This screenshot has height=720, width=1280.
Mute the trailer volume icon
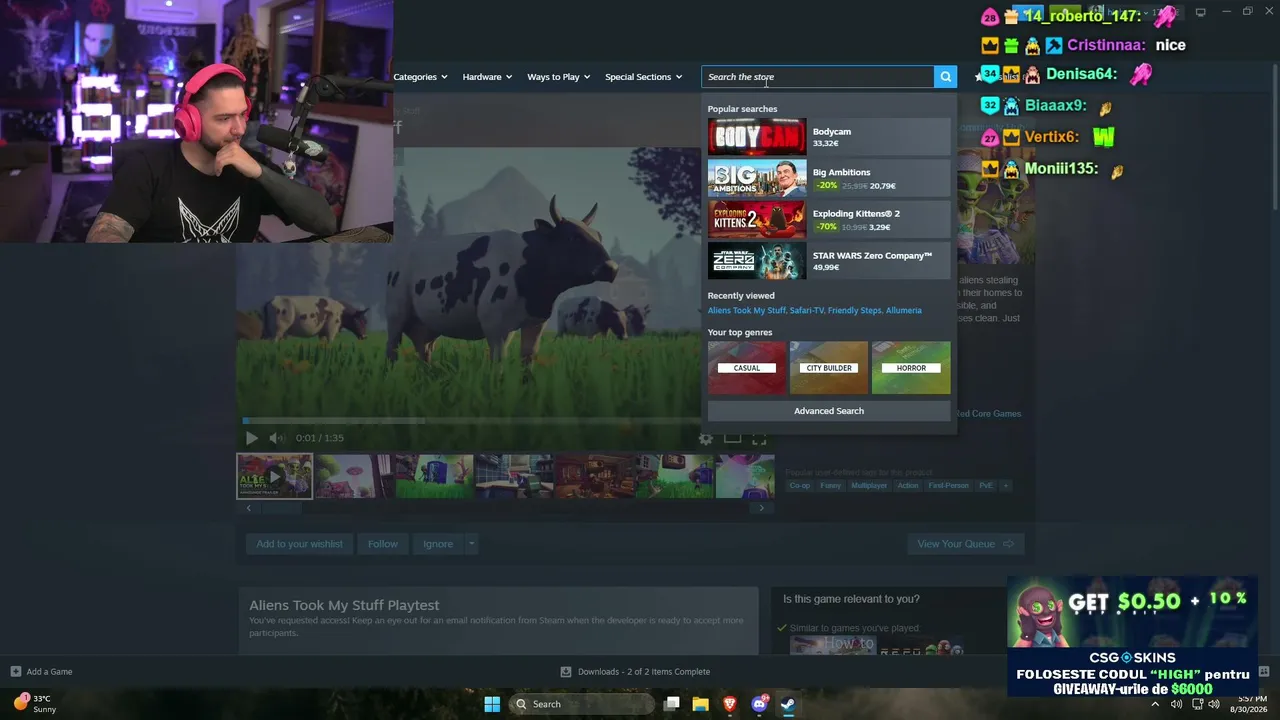[x=277, y=438]
